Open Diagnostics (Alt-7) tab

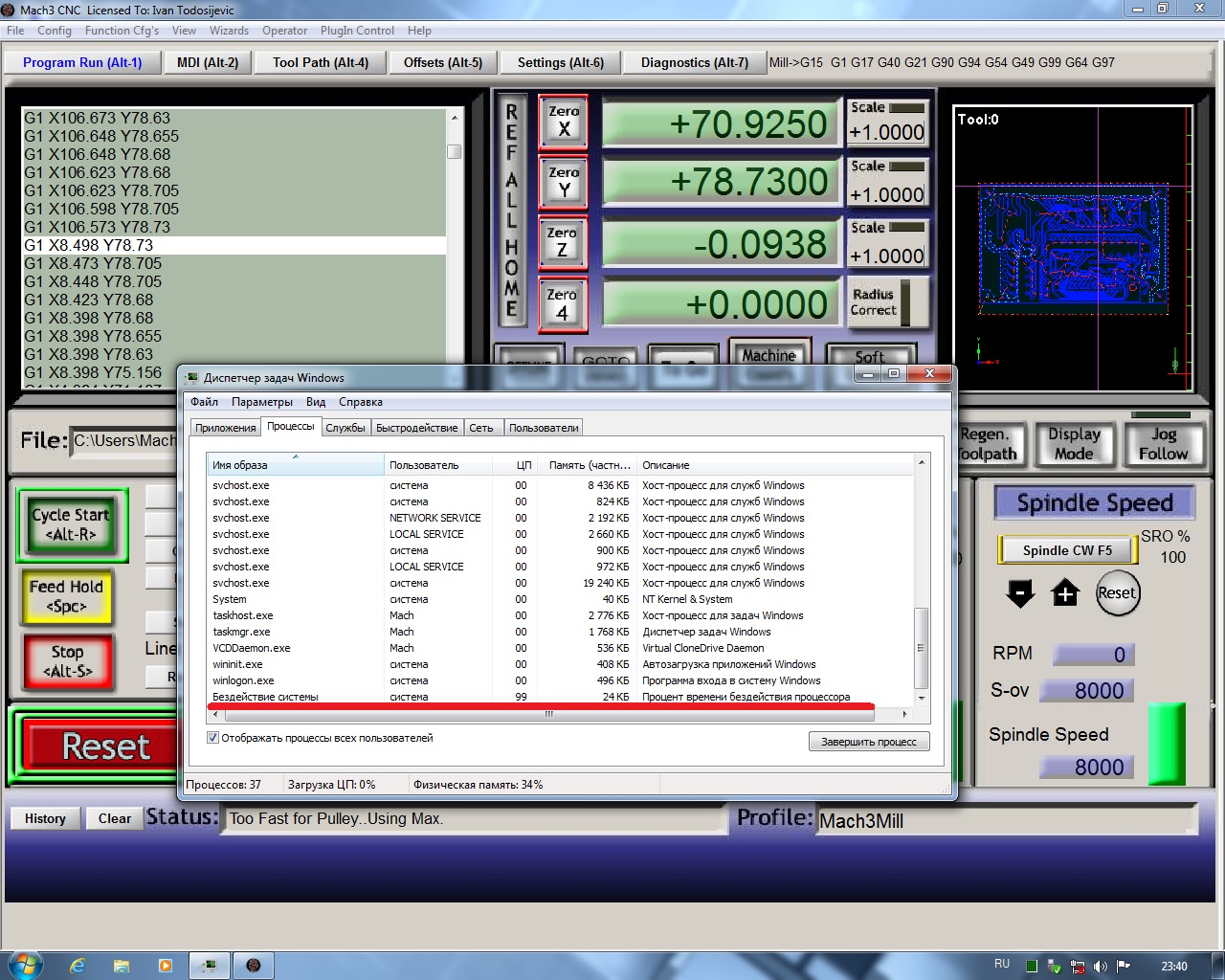(x=695, y=63)
